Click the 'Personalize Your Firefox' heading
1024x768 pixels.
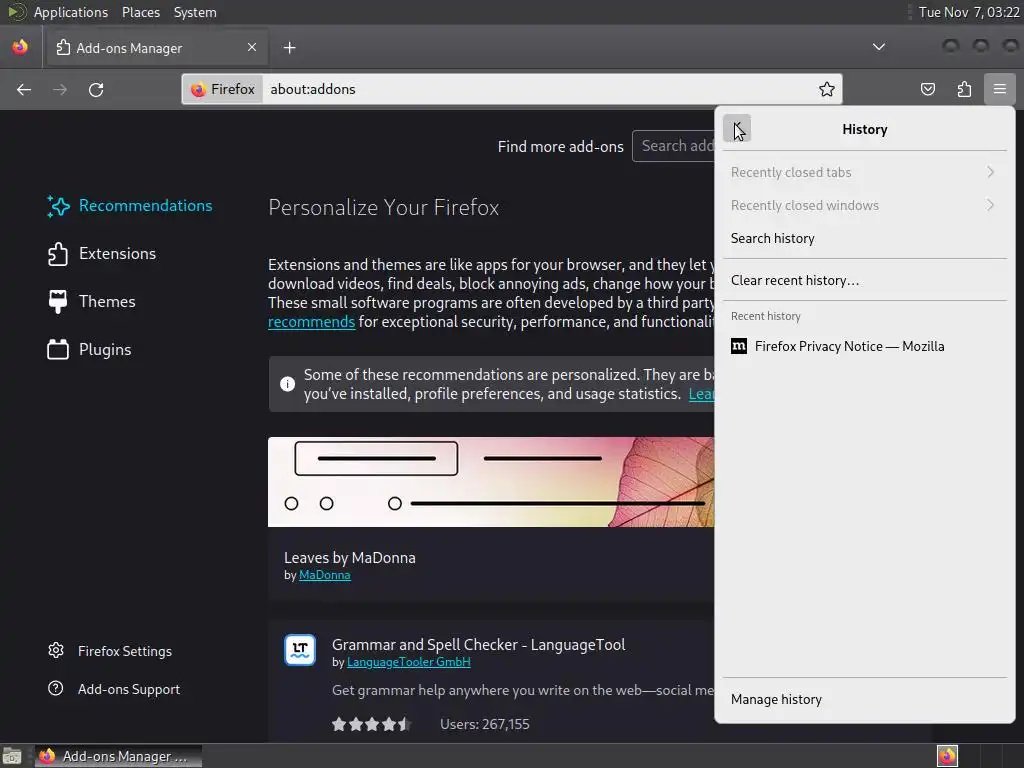click(383, 207)
